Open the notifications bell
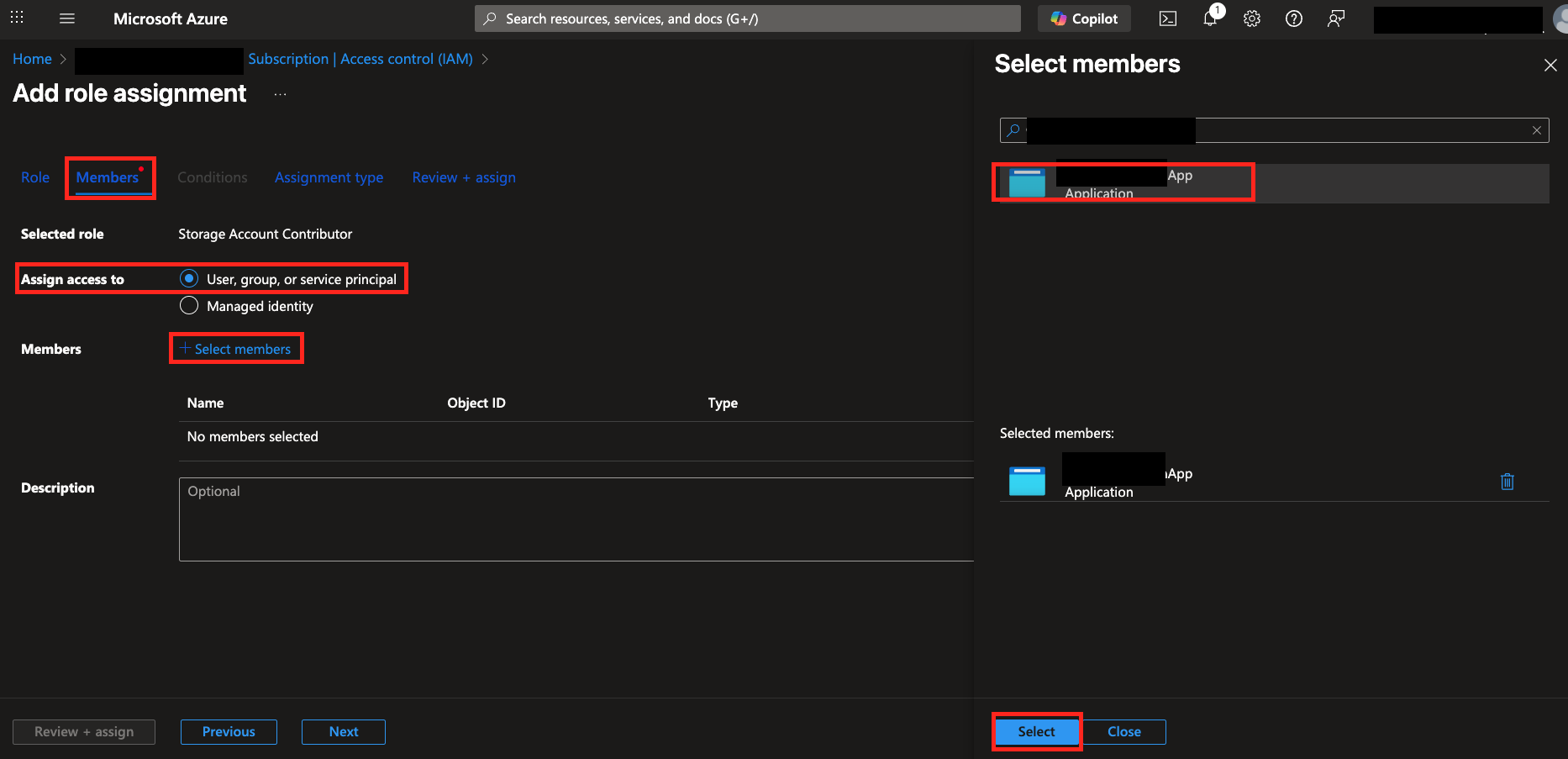 (1210, 18)
